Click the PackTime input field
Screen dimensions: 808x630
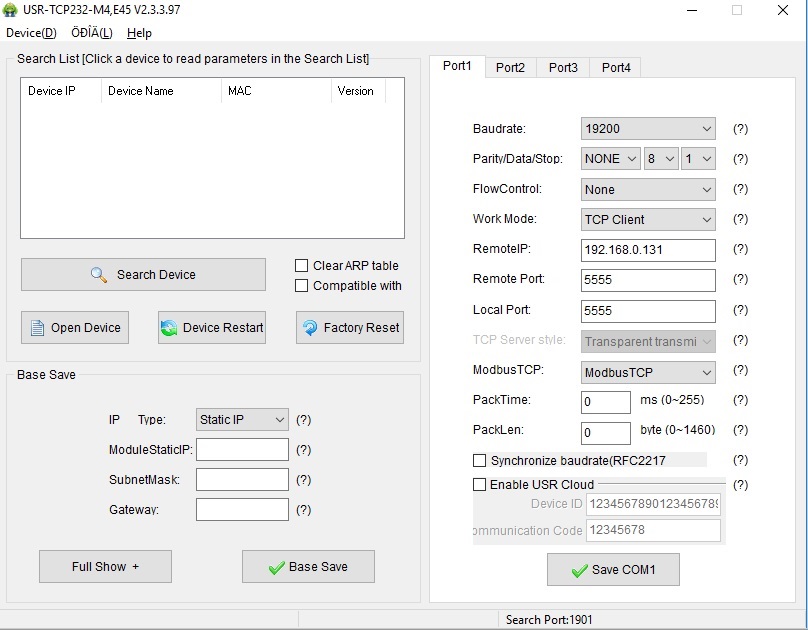(x=605, y=402)
